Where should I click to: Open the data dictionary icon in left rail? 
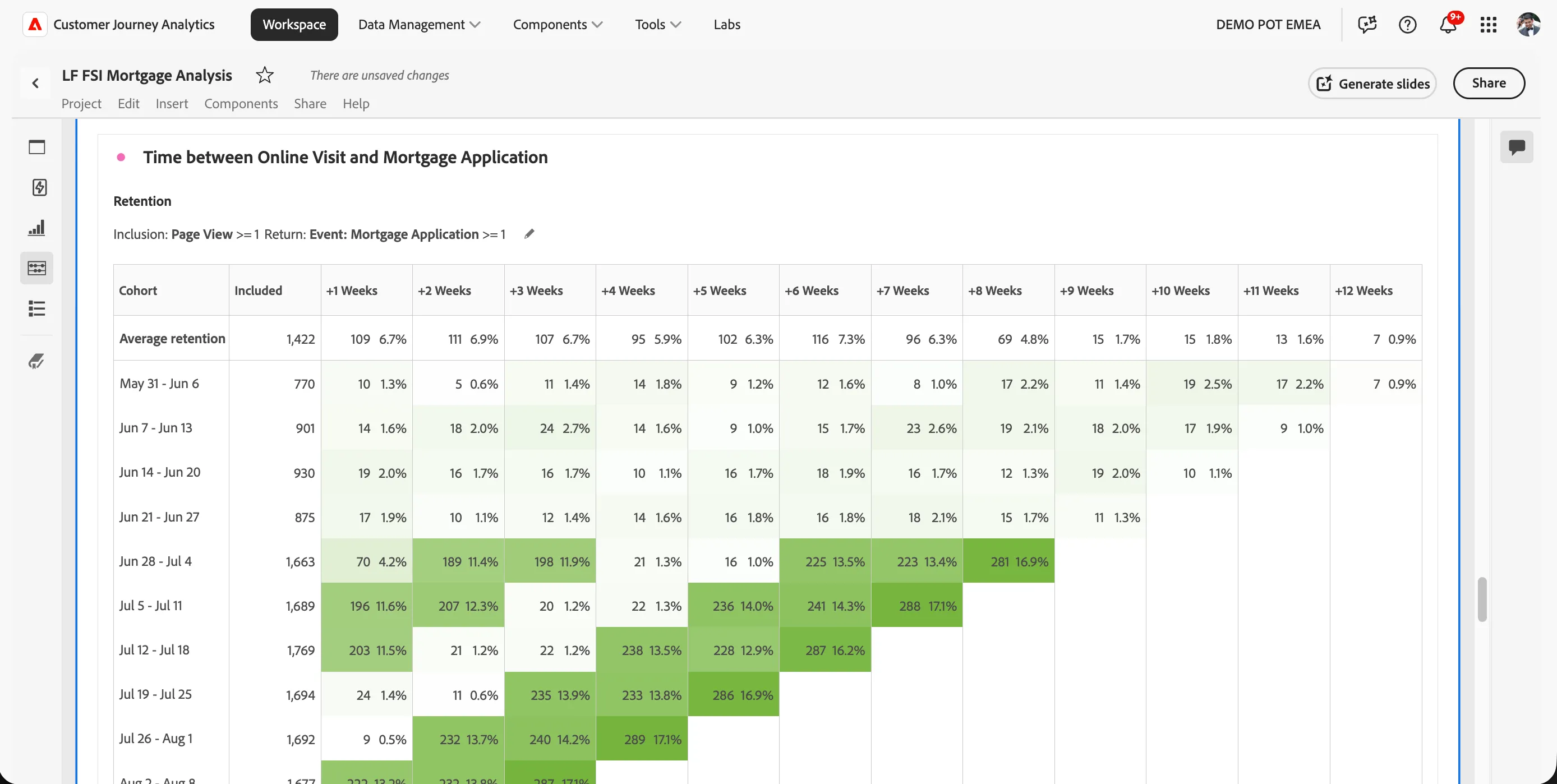[37, 361]
